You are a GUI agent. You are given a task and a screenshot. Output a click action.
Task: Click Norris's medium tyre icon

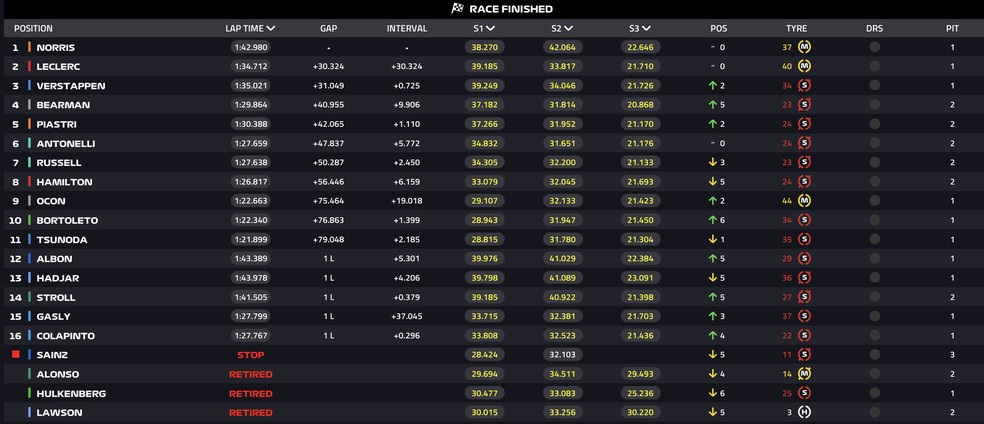(x=804, y=47)
